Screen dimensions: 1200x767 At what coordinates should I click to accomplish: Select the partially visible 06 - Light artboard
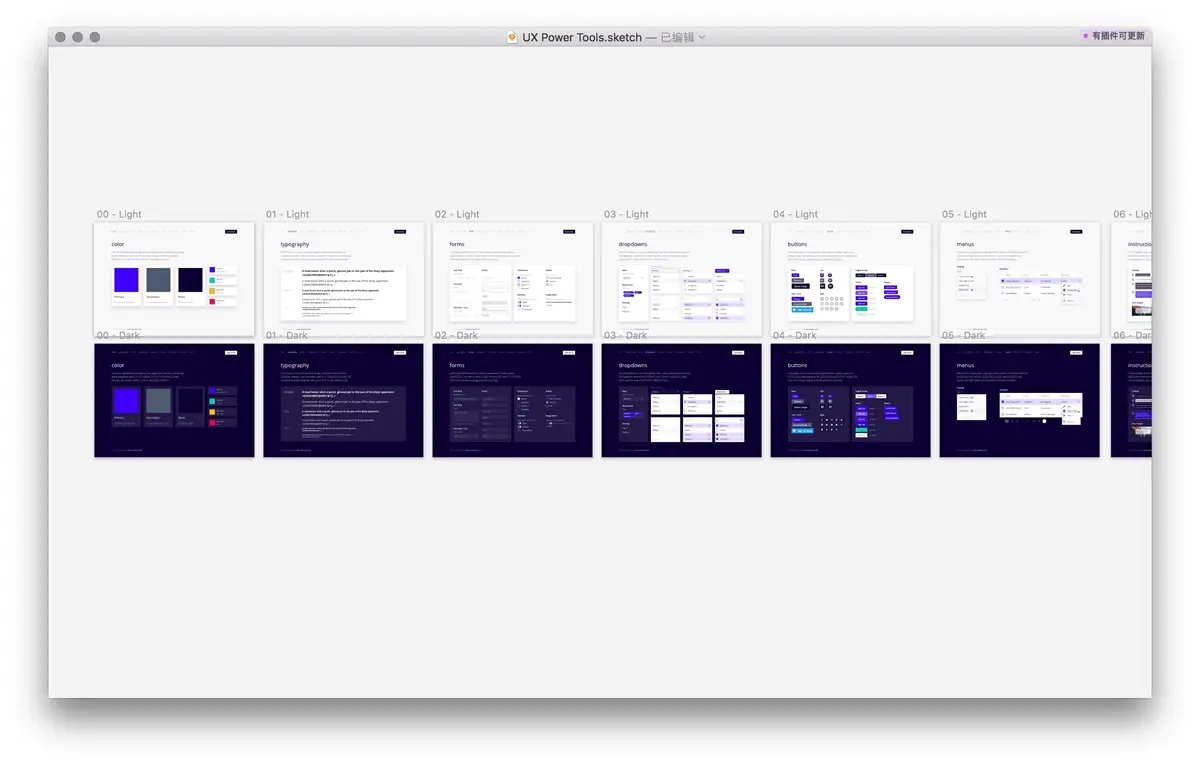(1131, 279)
